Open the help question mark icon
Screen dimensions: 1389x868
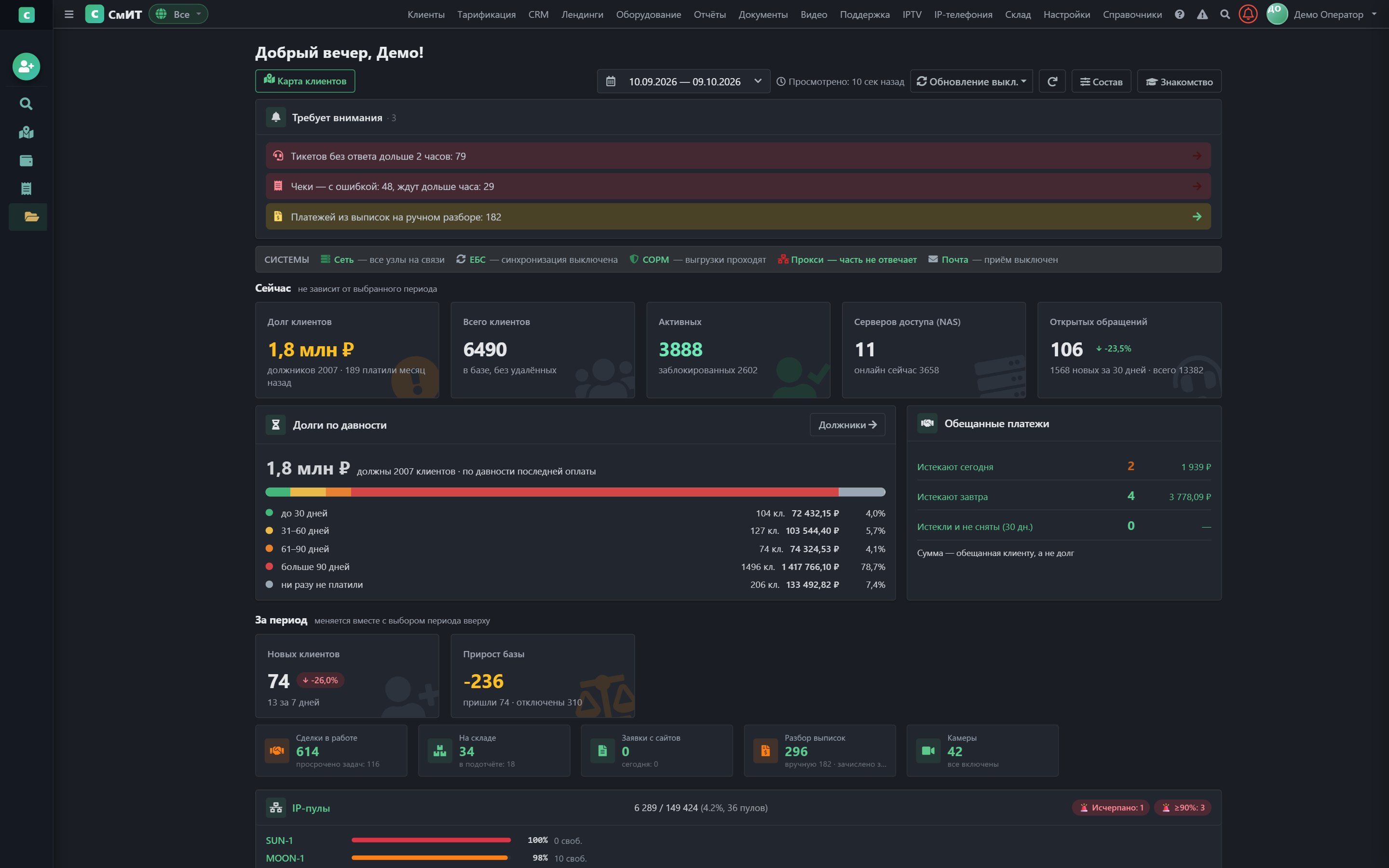pos(1180,14)
